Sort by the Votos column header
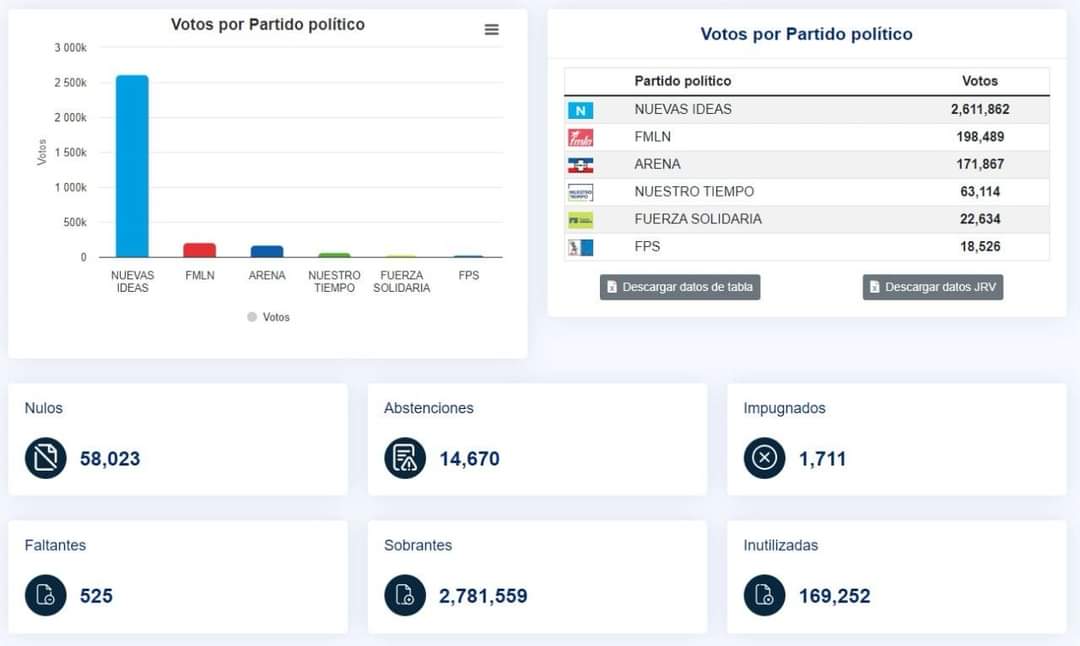Viewport: 1080px width, 646px height. pyautogui.click(x=979, y=81)
